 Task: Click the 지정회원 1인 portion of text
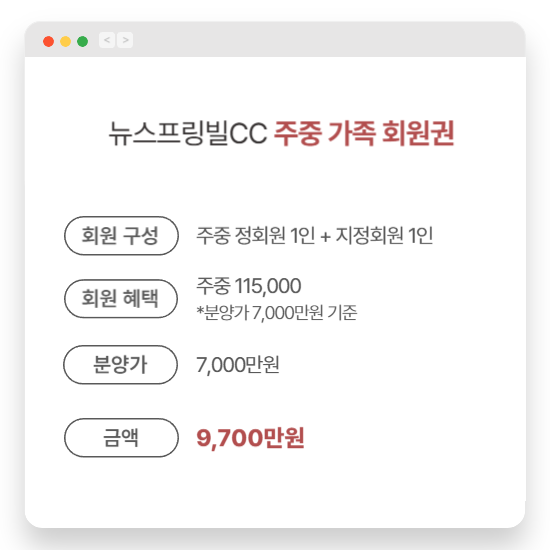pos(384,235)
